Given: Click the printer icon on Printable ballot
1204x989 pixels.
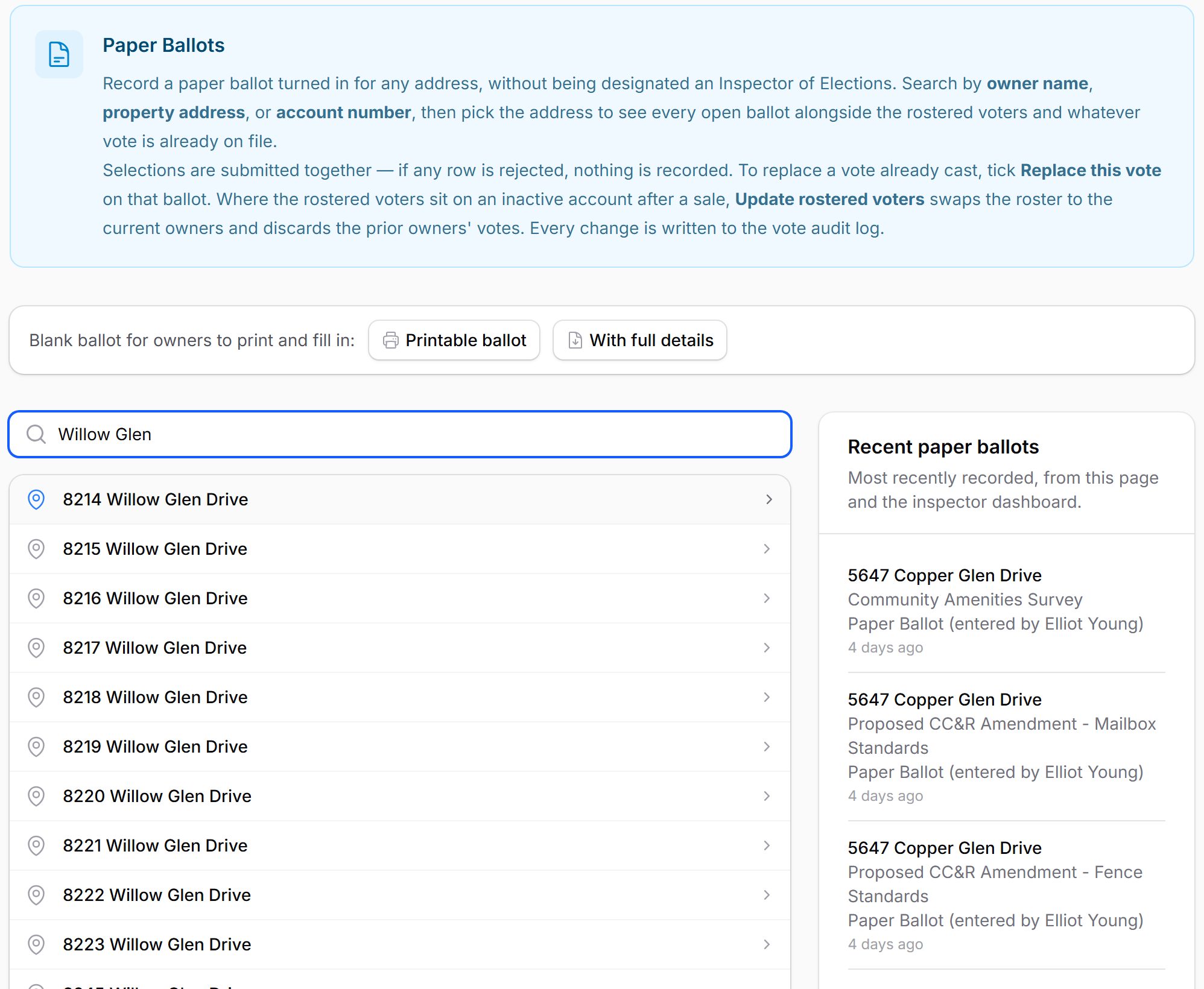Looking at the screenshot, I should pos(391,340).
